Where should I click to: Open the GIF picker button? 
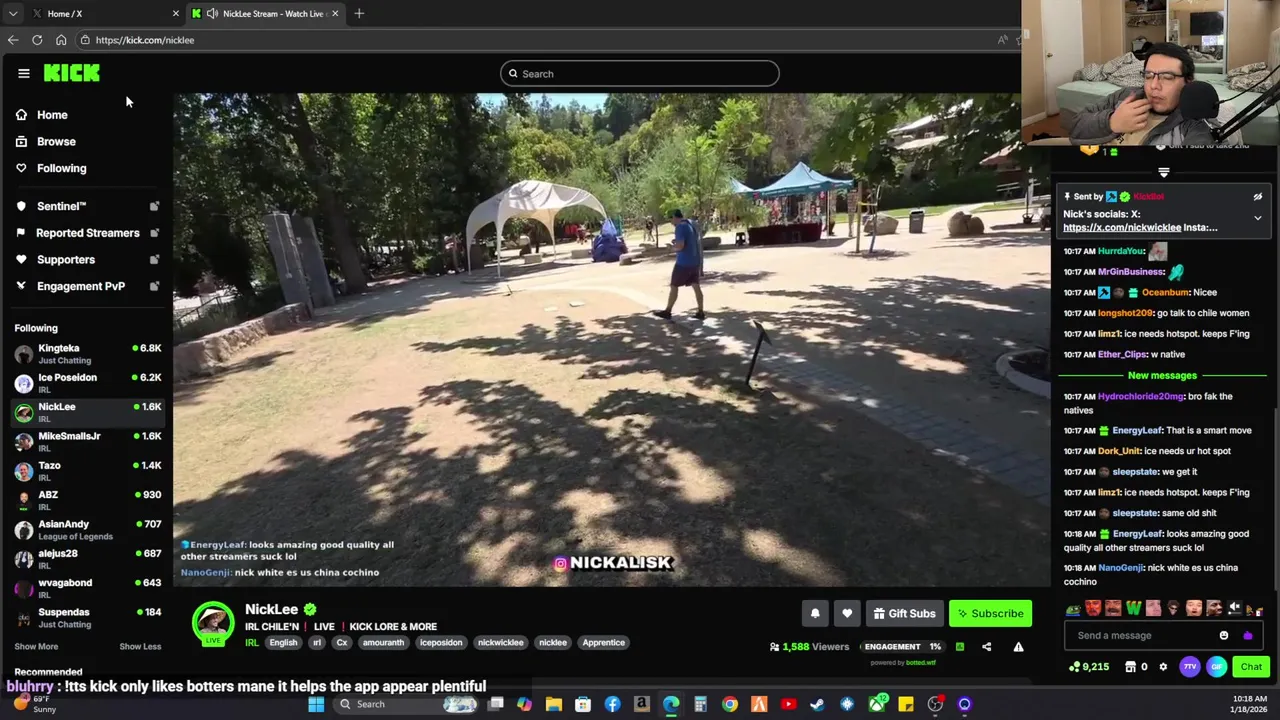[1217, 667]
